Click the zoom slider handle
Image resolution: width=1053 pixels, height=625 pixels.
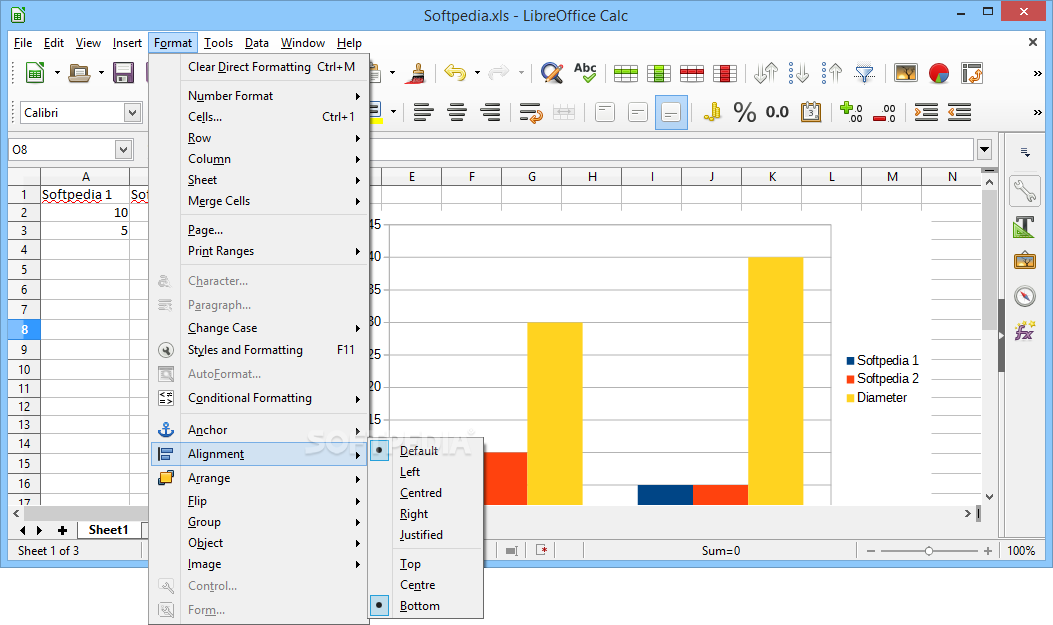pos(928,551)
